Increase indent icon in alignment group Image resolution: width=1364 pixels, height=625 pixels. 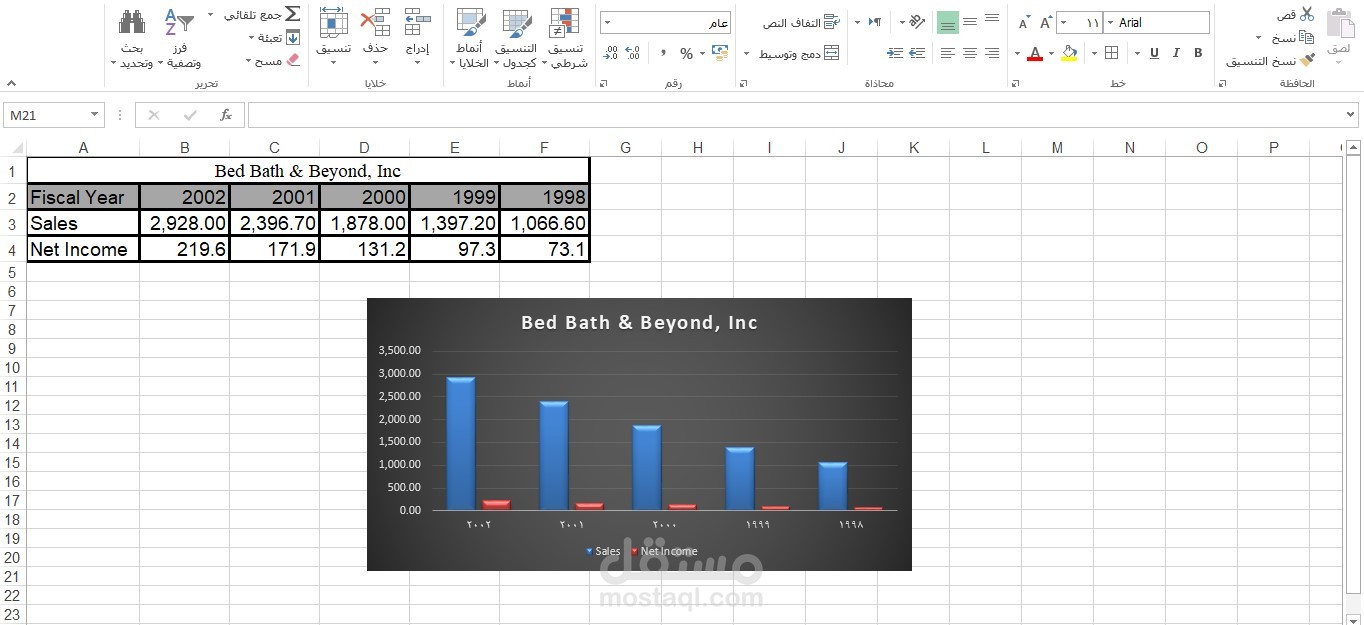(x=895, y=53)
